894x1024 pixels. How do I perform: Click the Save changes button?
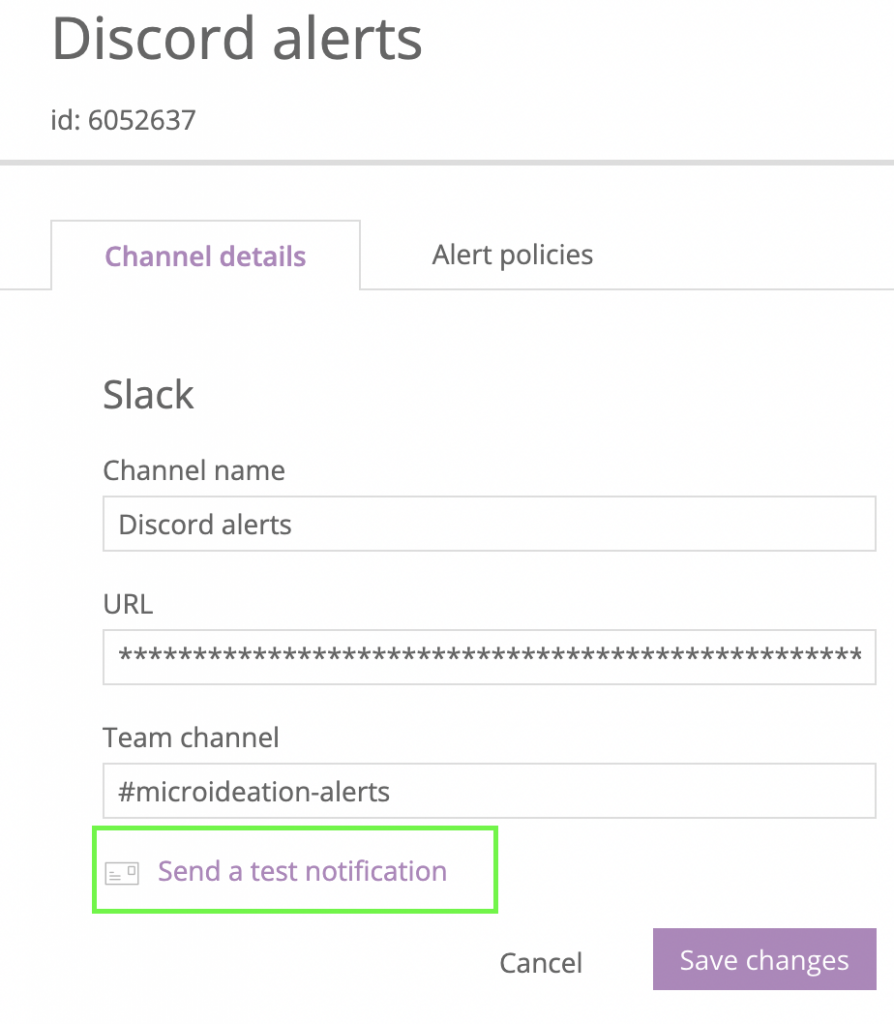click(x=765, y=959)
